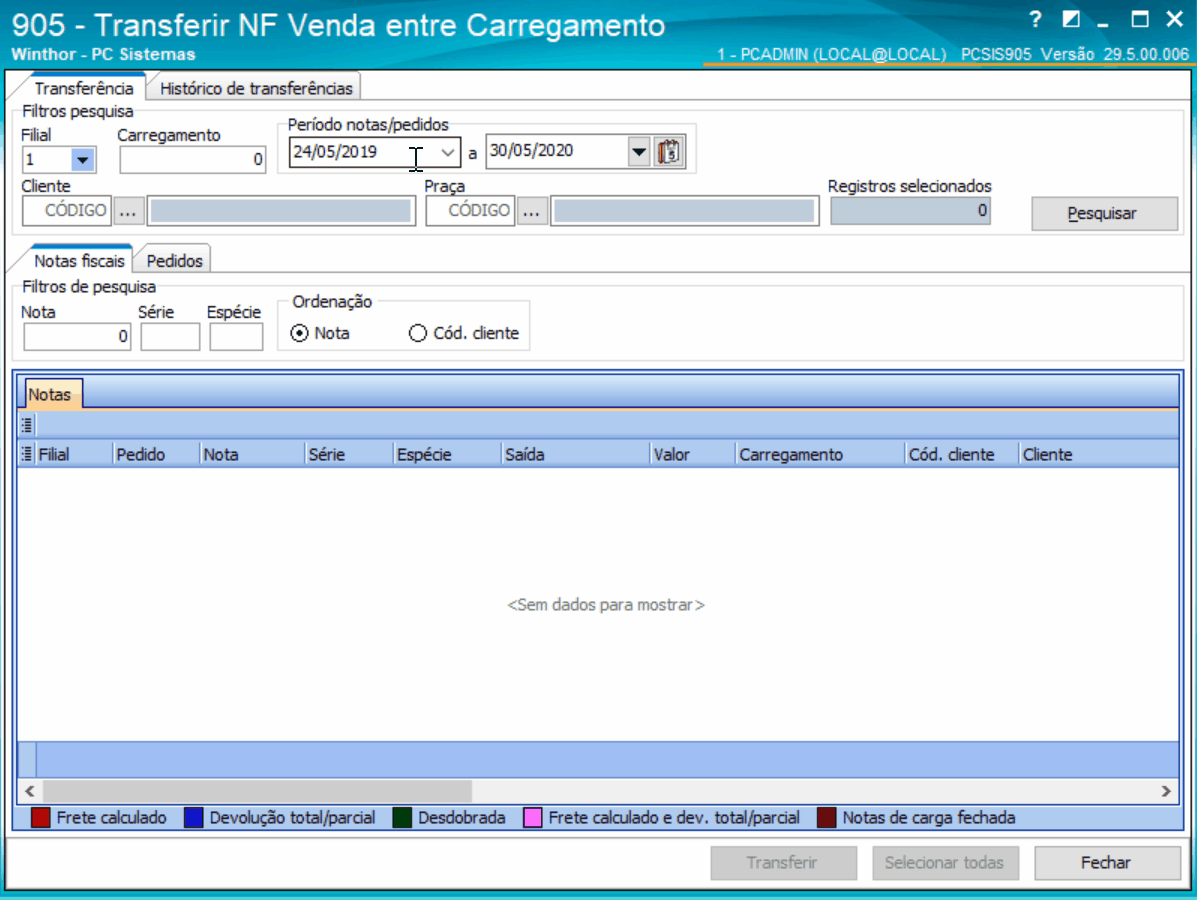Image resolution: width=1197 pixels, height=900 pixels.
Task: Click the Frete calculado red swatch
Action: (40, 818)
